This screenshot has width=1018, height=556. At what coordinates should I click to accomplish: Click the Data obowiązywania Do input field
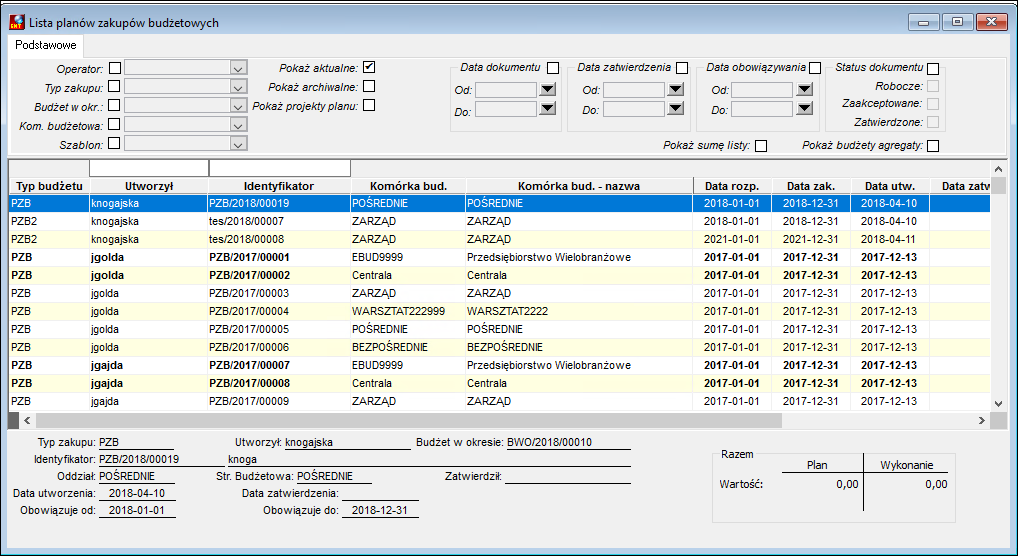click(762, 108)
